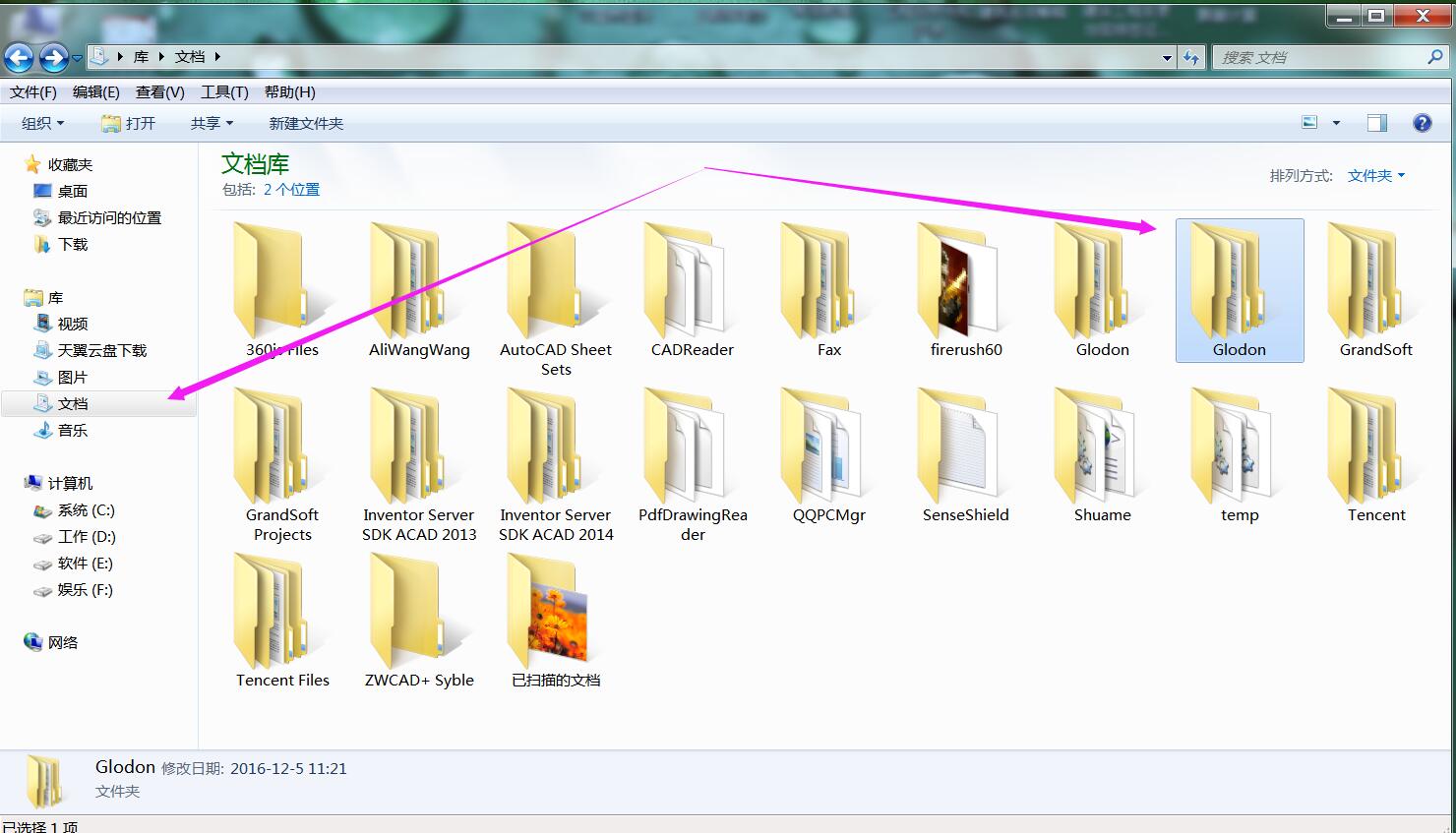Viewport: 1456px width, 833px height.
Task: Open the 工具(T) menu
Action: pos(224,91)
